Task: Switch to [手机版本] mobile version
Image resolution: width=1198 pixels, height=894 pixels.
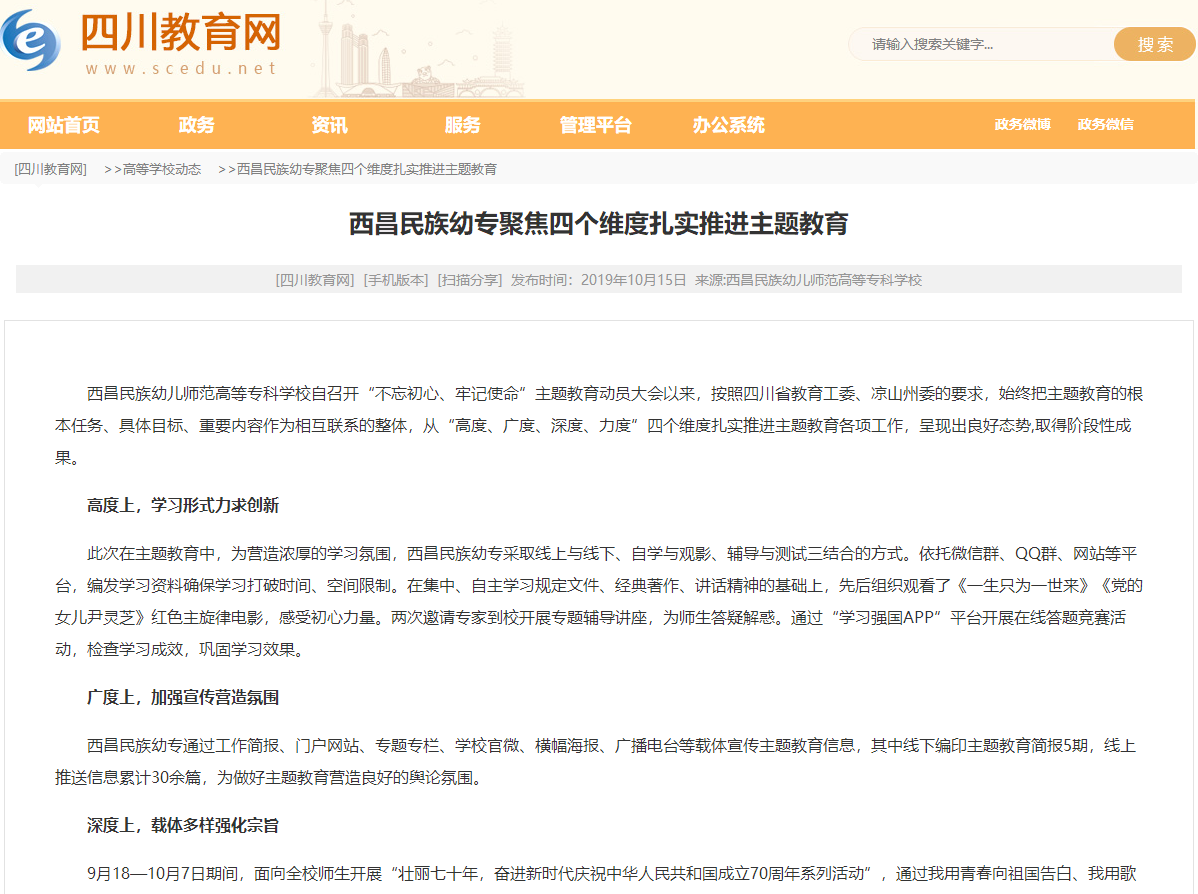Action: [x=396, y=280]
